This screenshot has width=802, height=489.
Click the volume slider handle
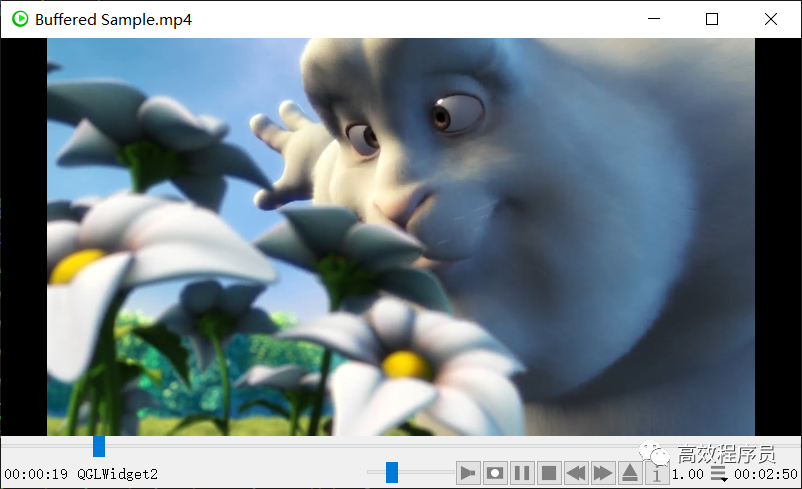pyautogui.click(x=392, y=472)
